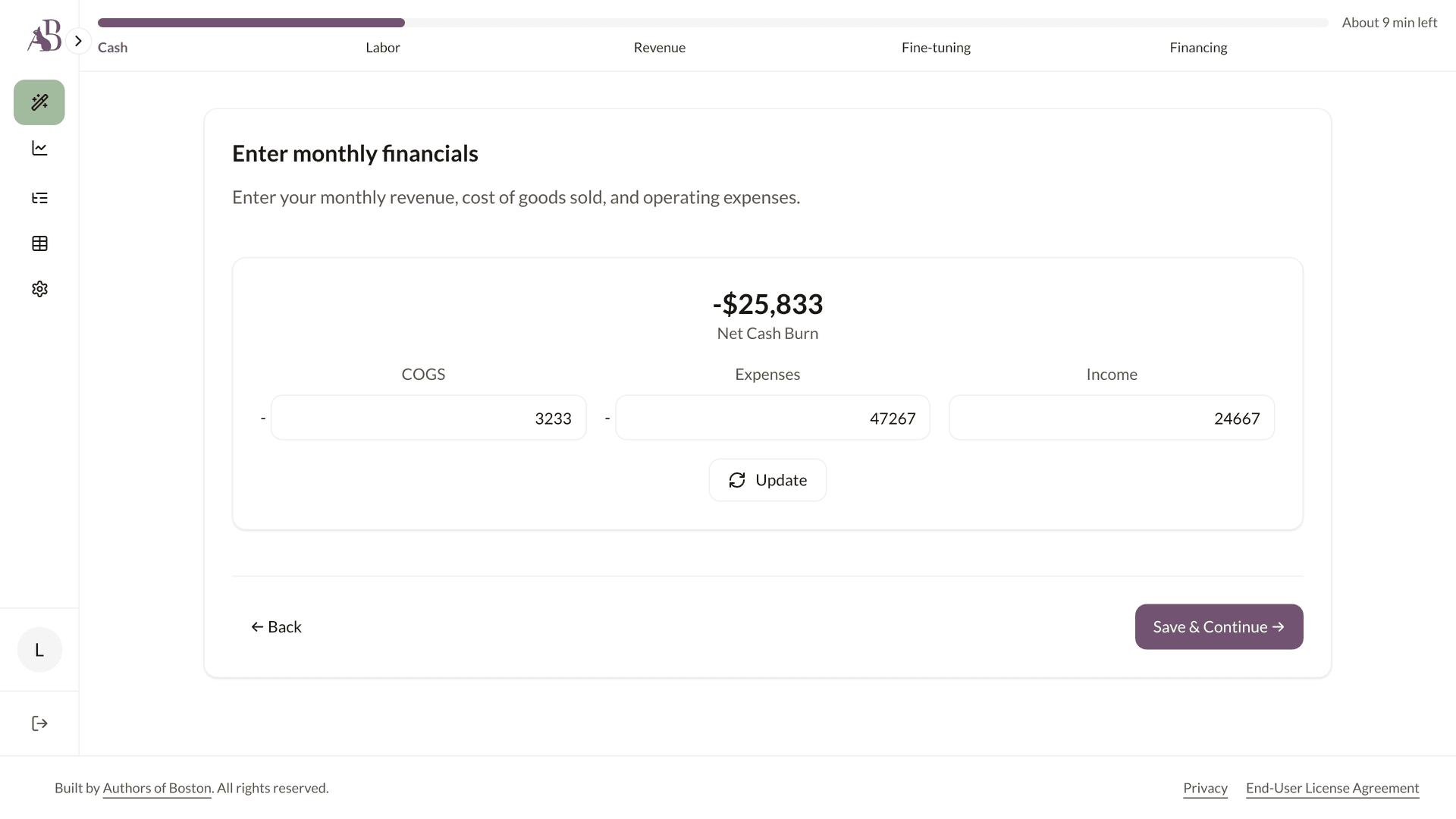Open settings gear in sidebar
Image resolution: width=1456 pixels, height=819 pixels.
39,289
